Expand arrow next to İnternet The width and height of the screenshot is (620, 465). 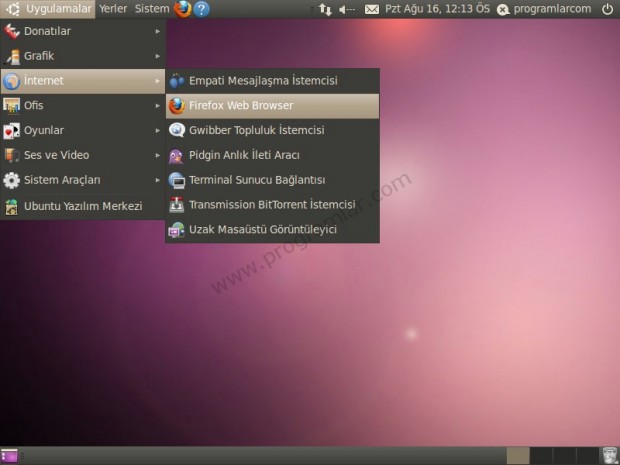point(157,81)
